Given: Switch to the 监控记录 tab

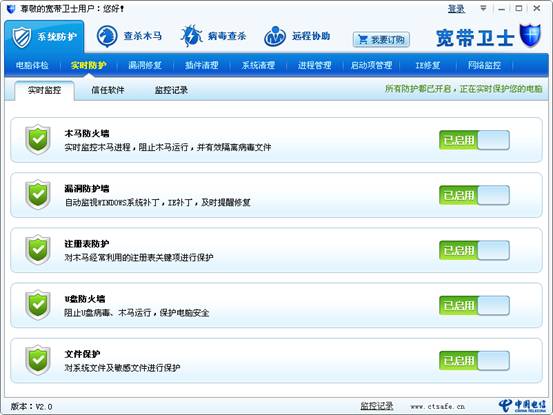Looking at the screenshot, I should coord(171,90).
